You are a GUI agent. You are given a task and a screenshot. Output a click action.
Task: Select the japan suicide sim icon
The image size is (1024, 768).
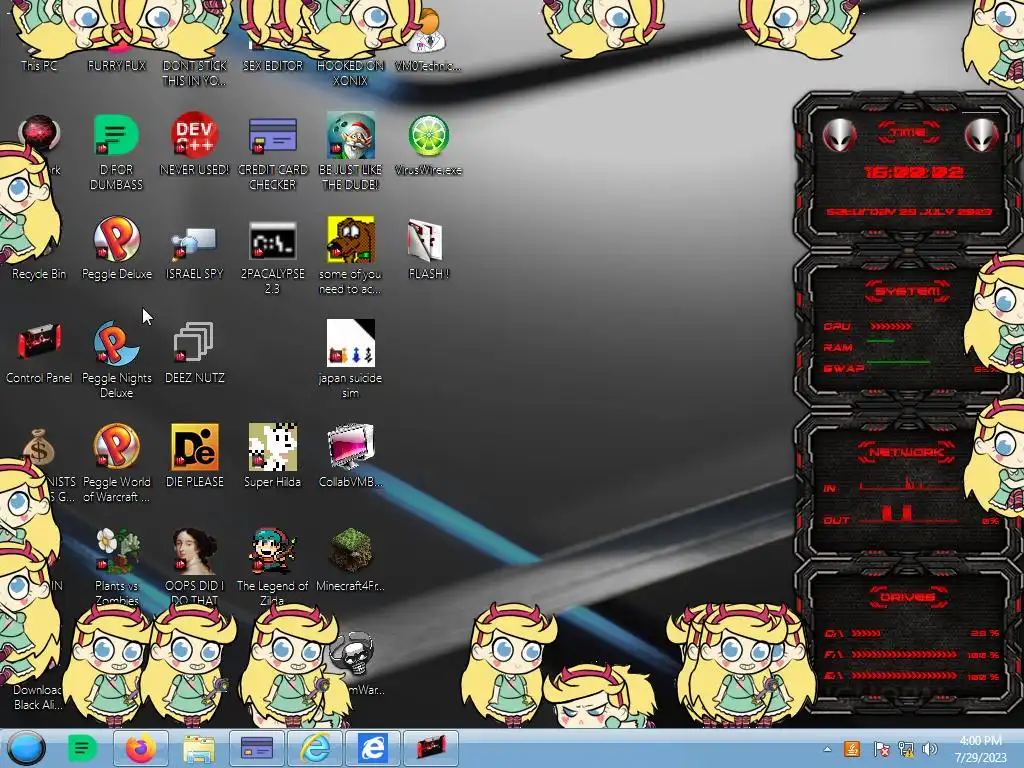pyautogui.click(x=351, y=343)
